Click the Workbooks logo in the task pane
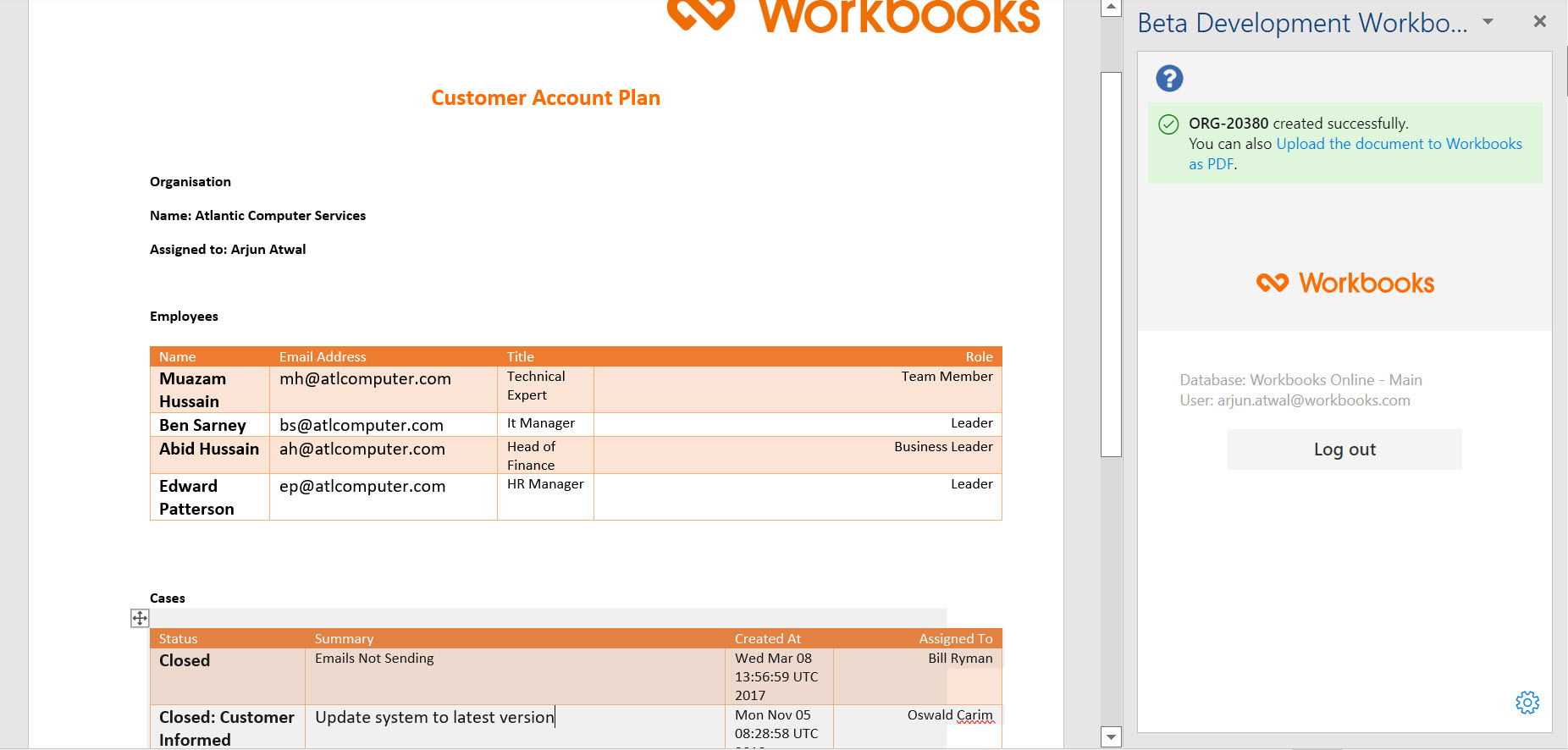Screen dimensions: 1568x750 coord(1345,283)
